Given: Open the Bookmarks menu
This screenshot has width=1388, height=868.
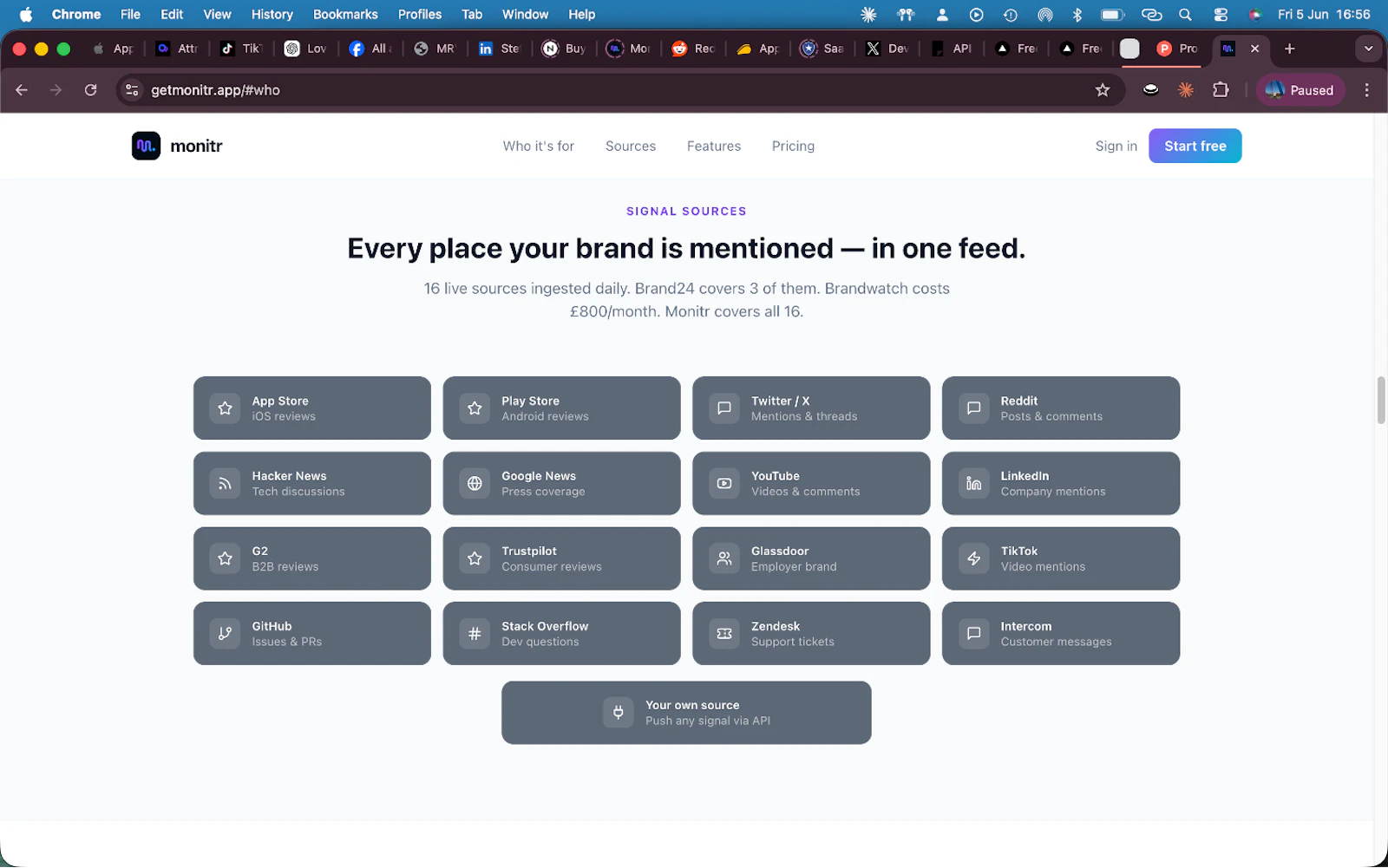Looking at the screenshot, I should (x=345, y=15).
